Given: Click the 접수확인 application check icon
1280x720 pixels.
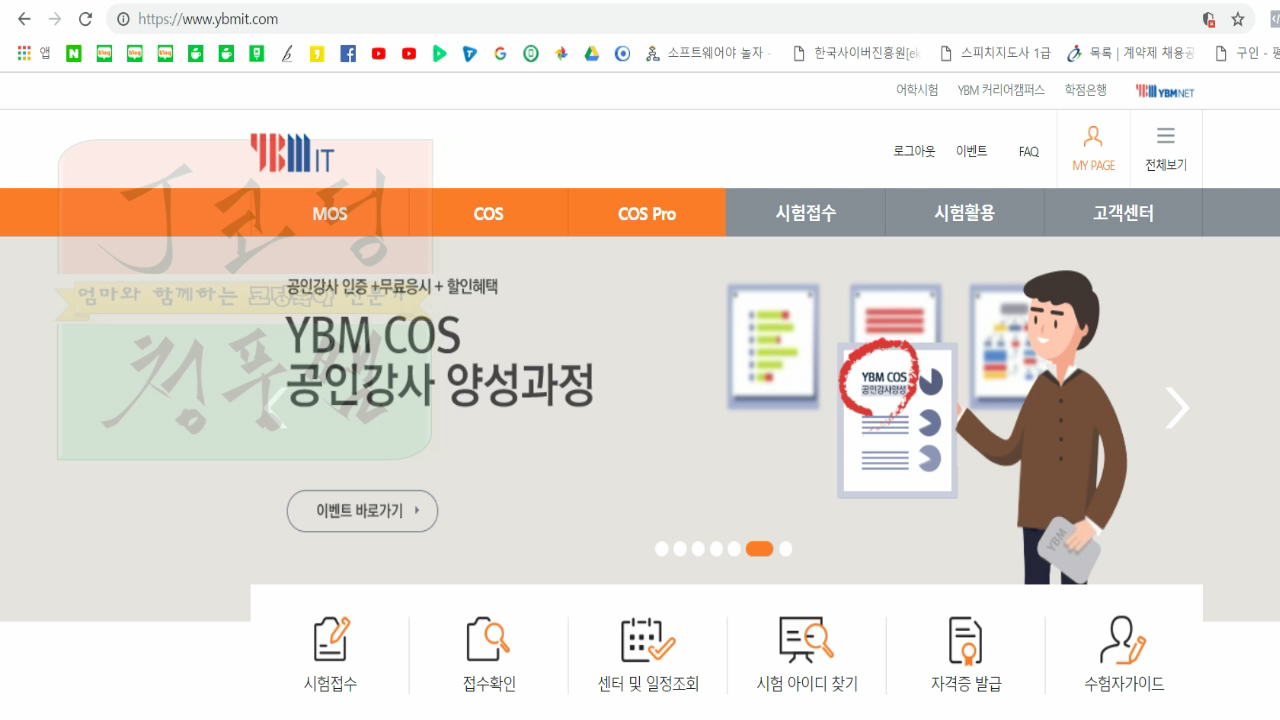Looking at the screenshot, I should pyautogui.click(x=487, y=655).
